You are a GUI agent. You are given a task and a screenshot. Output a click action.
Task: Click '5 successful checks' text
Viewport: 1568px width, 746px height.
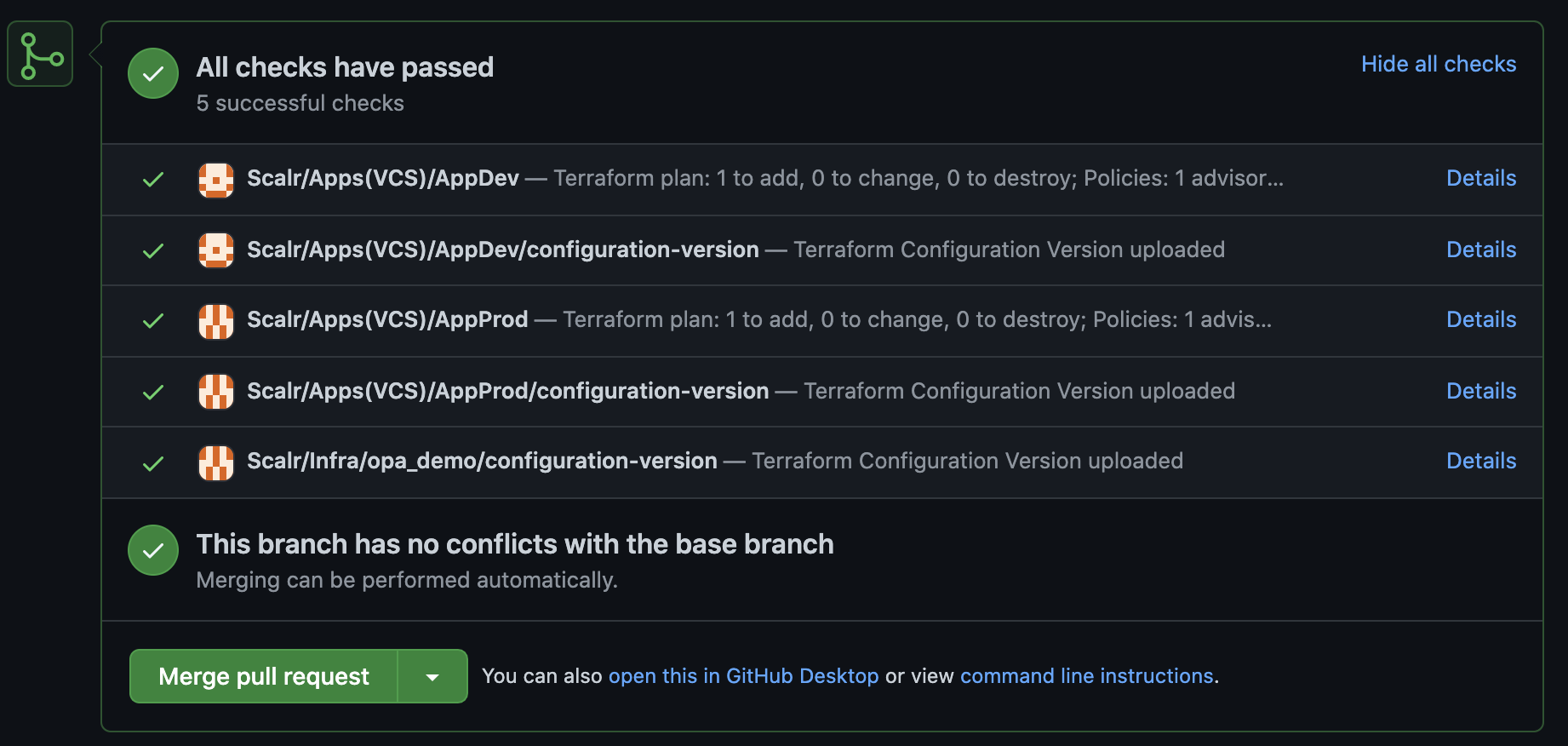(300, 103)
